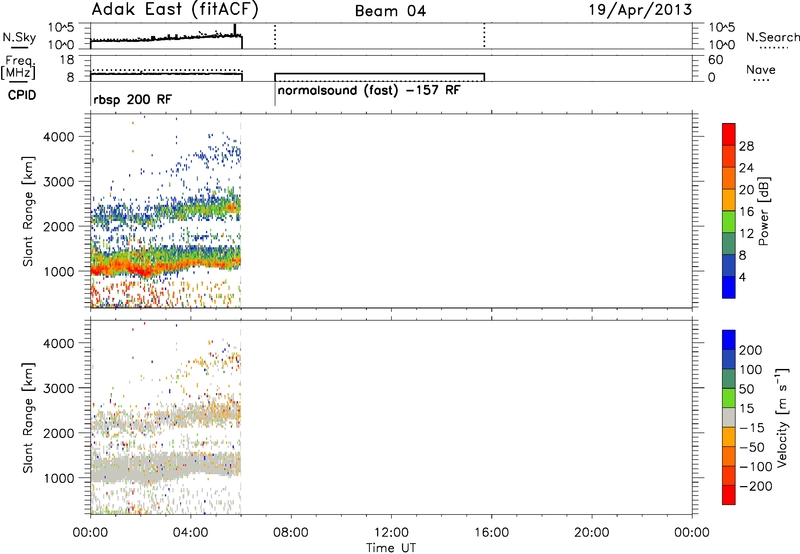Click the 'Freq. [MHz]' axis label

point(18,68)
